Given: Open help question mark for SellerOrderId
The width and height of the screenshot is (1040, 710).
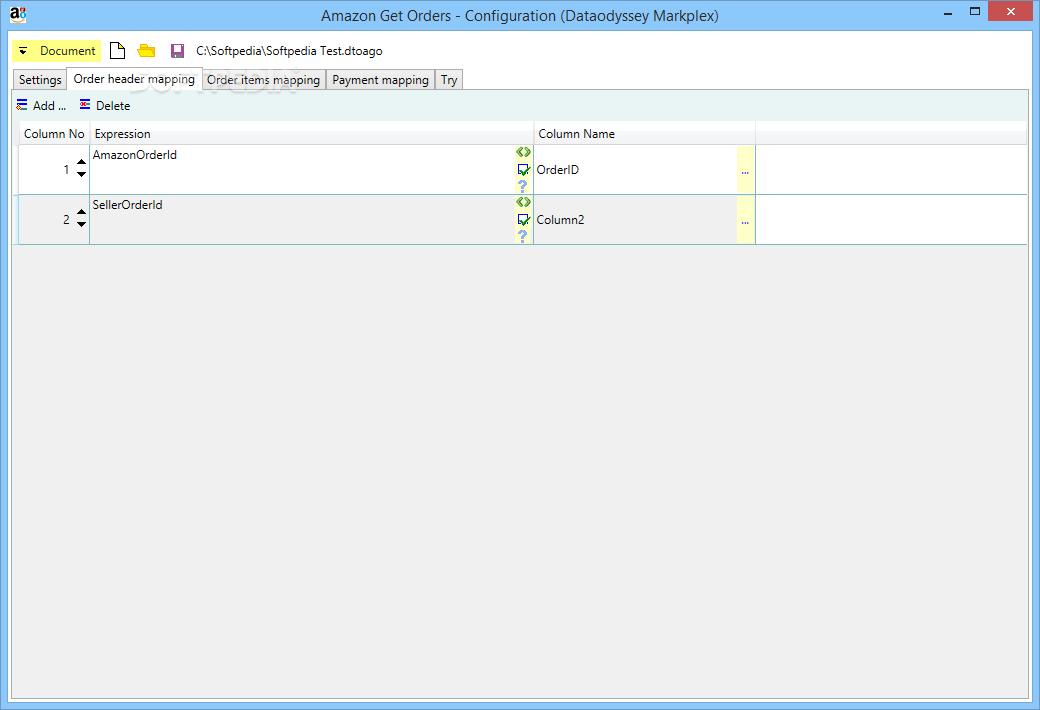Looking at the screenshot, I should [x=523, y=236].
